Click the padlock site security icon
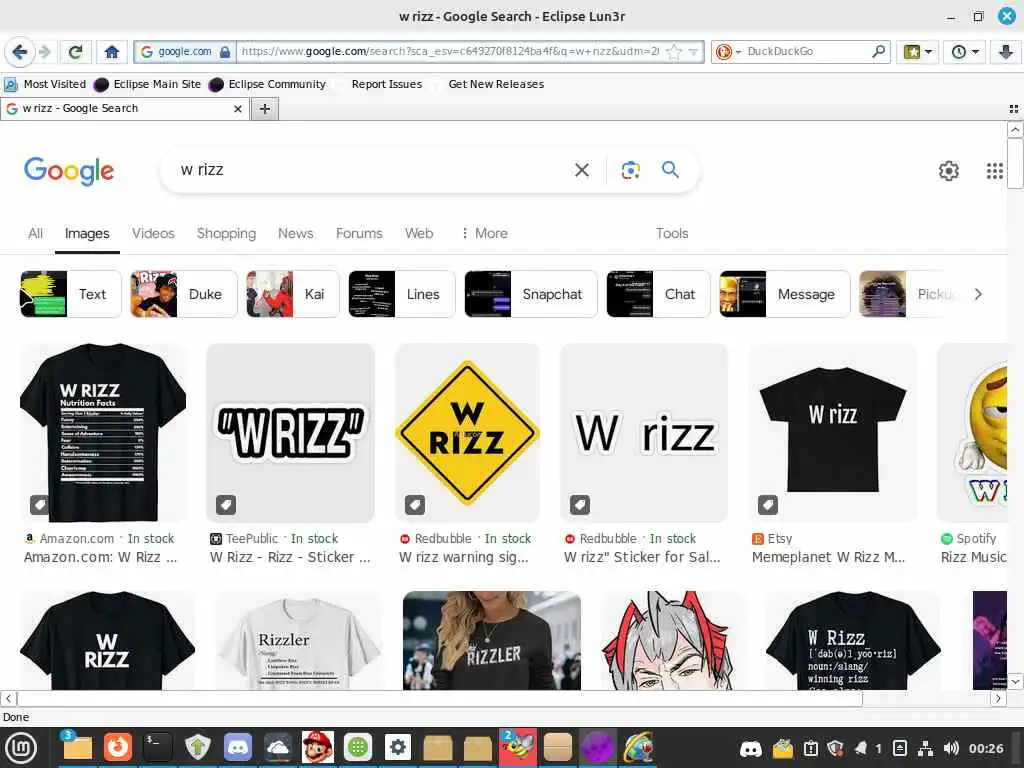Viewport: 1024px width, 768px height. coord(225,52)
